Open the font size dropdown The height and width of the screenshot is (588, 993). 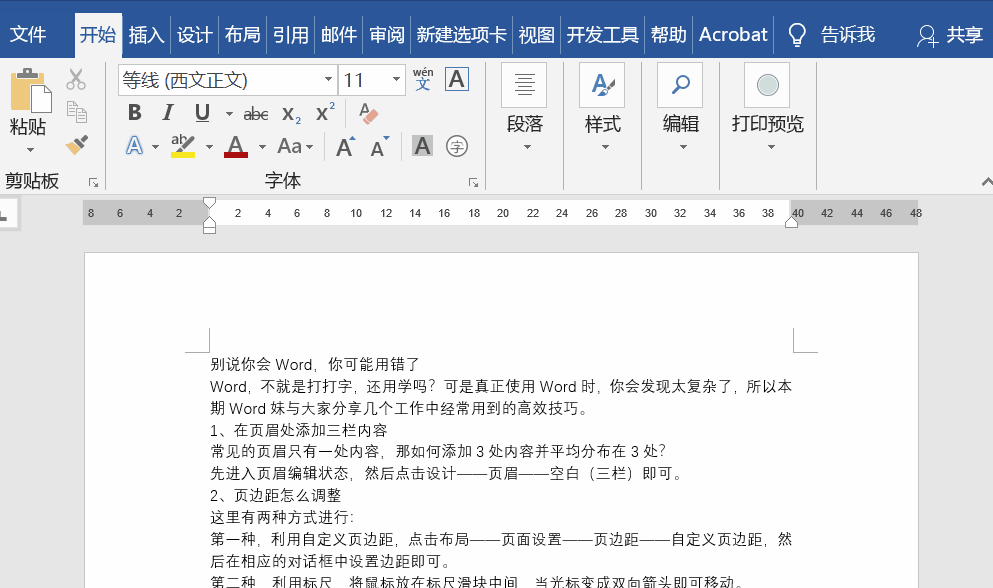click(x=396, y=79)
